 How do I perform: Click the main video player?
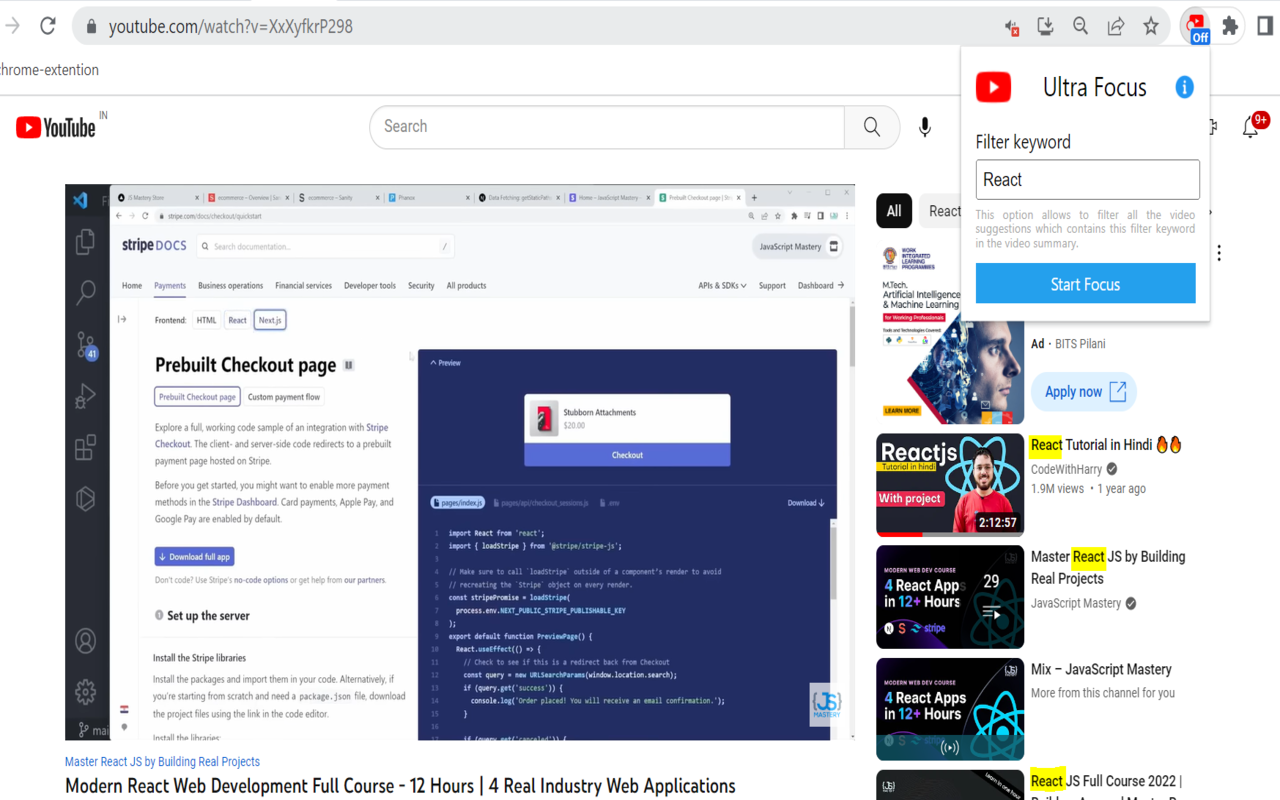460,462
